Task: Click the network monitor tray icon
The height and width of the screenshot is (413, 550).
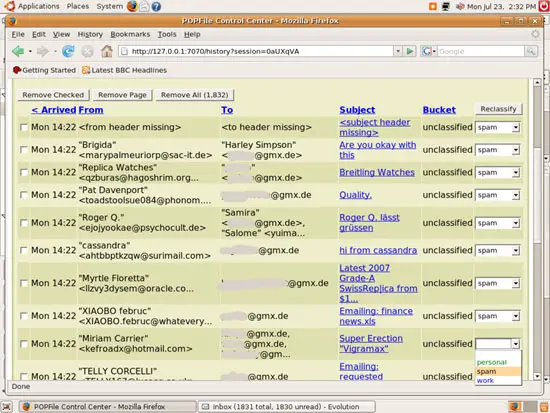Action: tap(445, 6)
